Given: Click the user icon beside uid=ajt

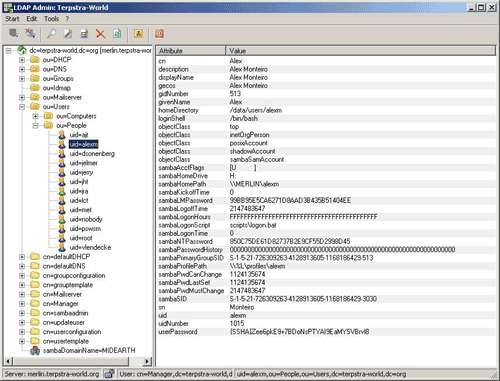Looking at the screenshot, I should point(62,135).
